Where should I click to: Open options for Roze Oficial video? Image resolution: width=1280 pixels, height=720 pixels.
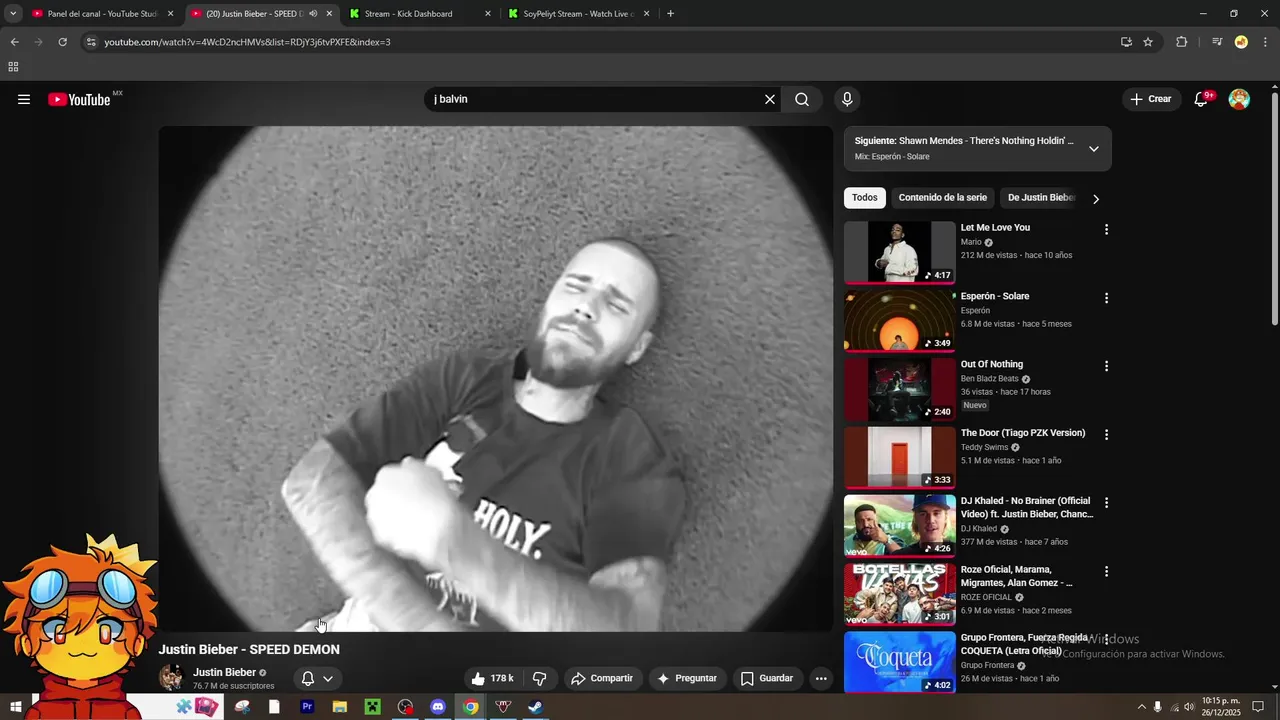point(1106,571)
